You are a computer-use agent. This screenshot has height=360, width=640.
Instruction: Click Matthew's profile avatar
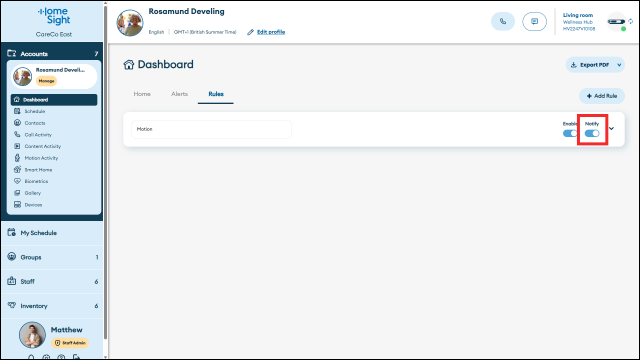point(32,335)
